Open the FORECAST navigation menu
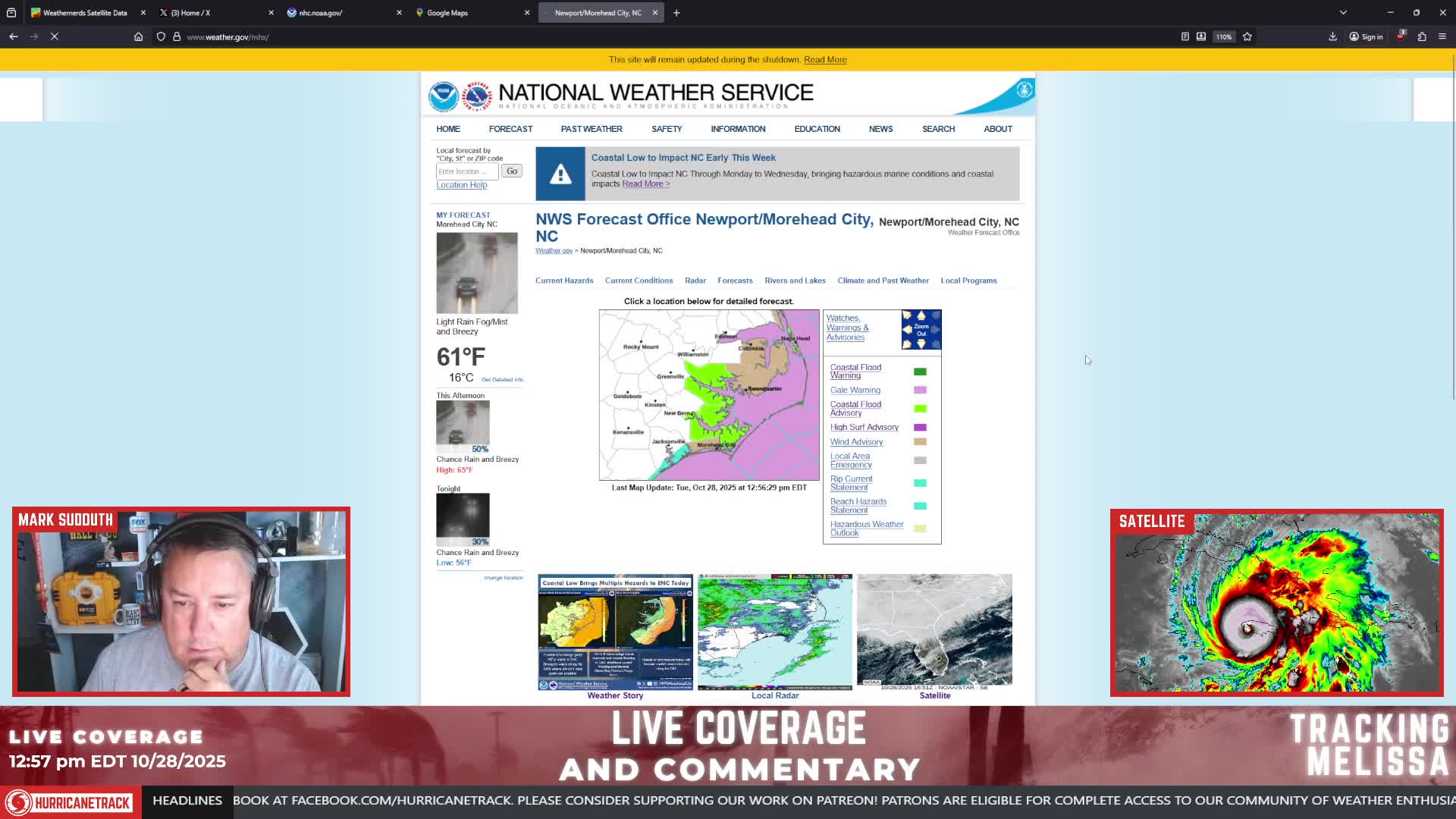 (x=510, y=129)
